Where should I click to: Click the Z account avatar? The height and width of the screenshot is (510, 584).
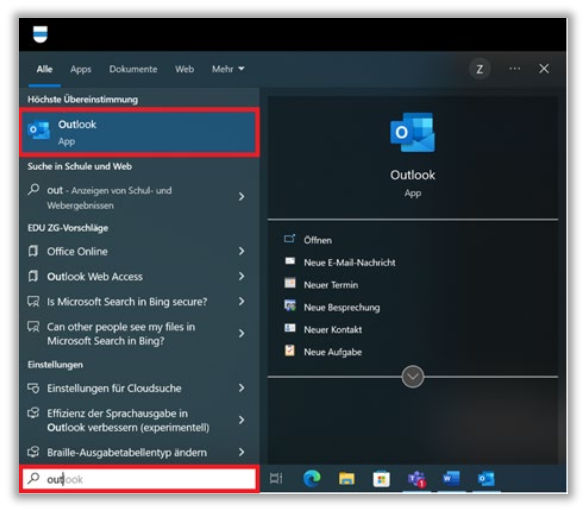(x=480, y=69)
